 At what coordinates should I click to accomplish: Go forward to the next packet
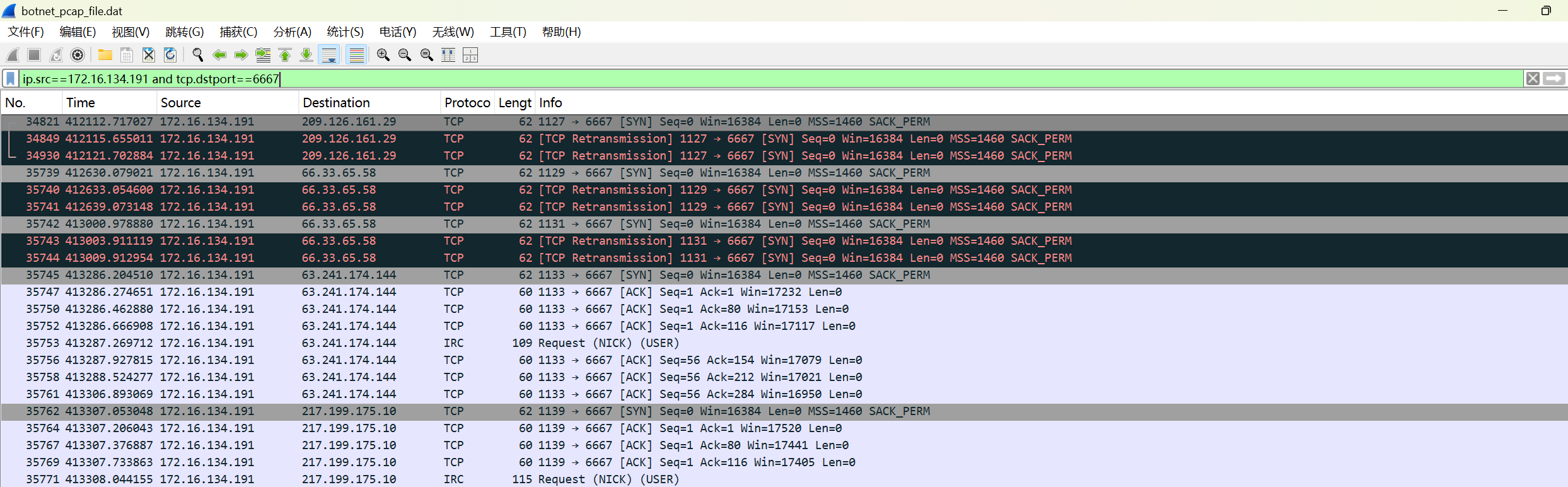pos(241,56)
